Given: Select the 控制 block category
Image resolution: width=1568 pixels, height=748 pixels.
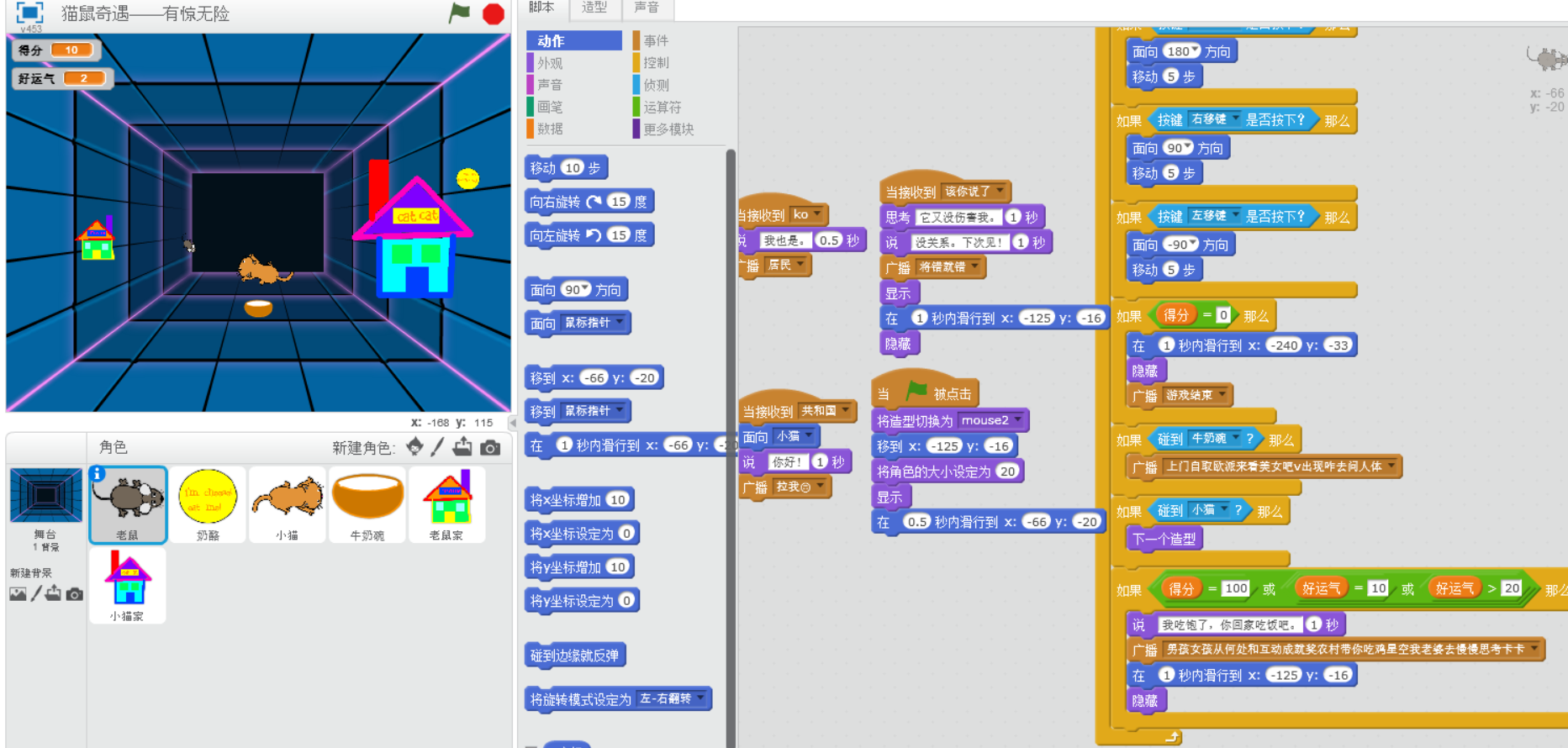Looking at the screenshot, I should 656,63.
